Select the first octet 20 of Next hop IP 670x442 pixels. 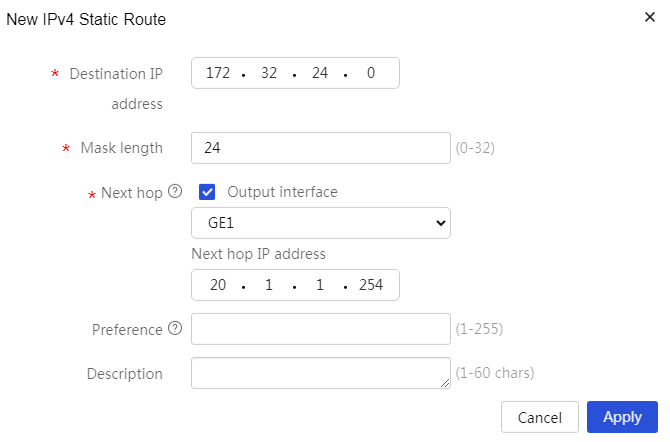(218, 285)
